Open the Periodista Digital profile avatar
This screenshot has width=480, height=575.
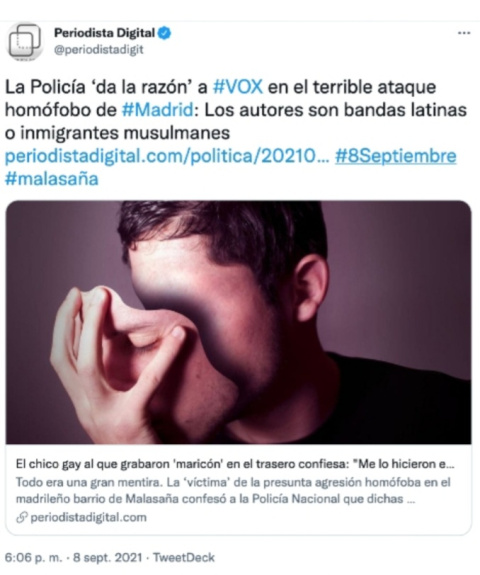tap(25, 41)
